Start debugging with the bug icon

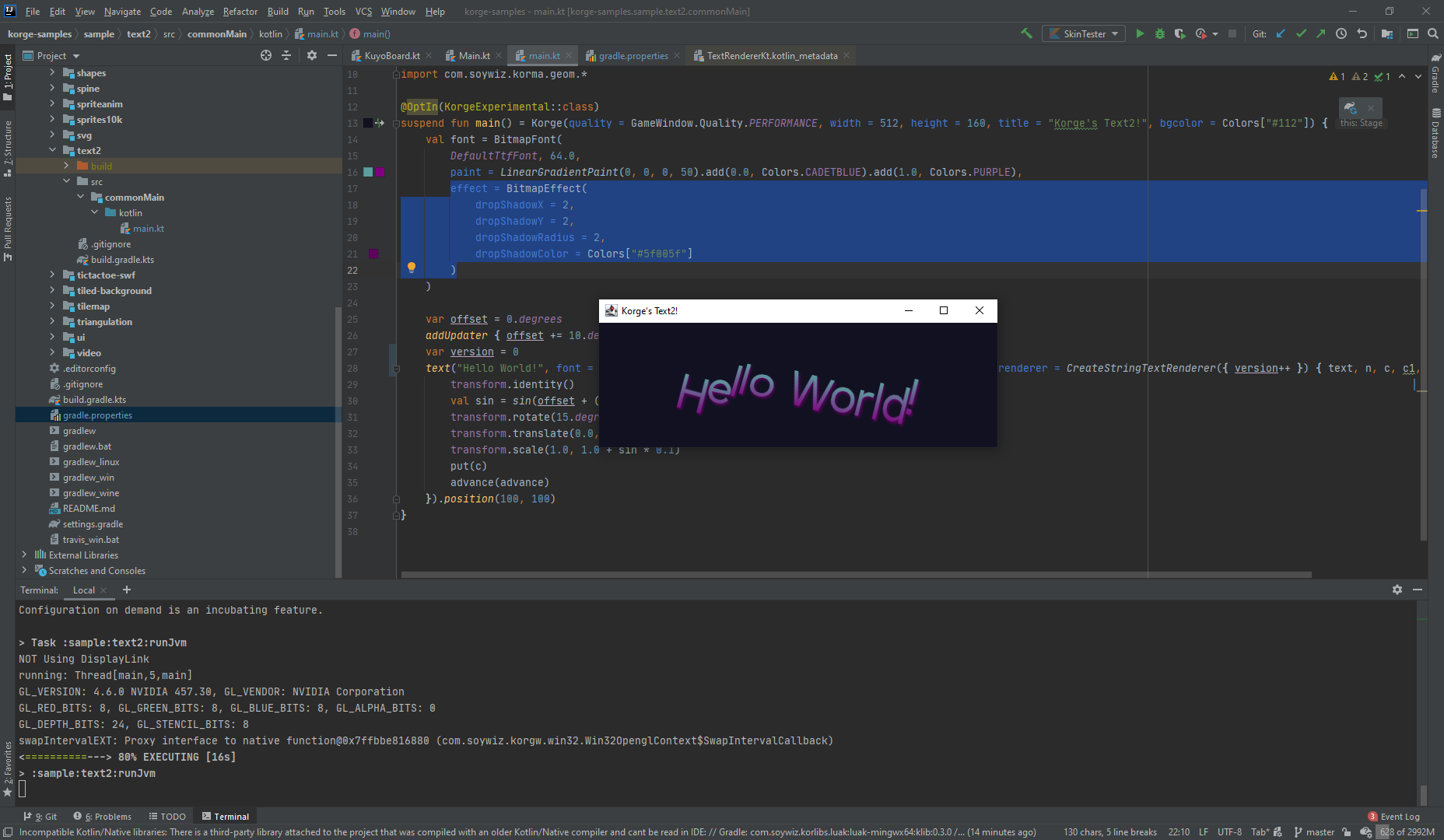pos(1159,33)
